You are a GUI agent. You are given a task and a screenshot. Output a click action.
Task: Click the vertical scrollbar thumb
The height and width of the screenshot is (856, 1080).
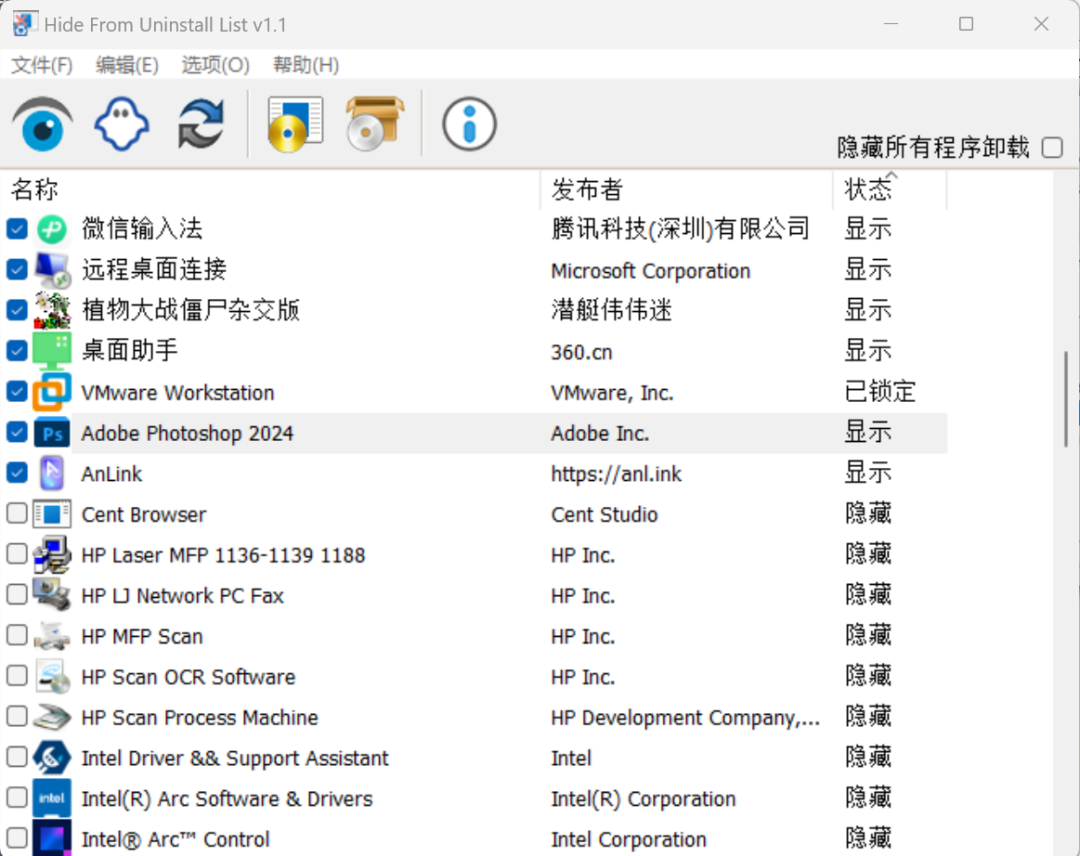(1066, 399)
